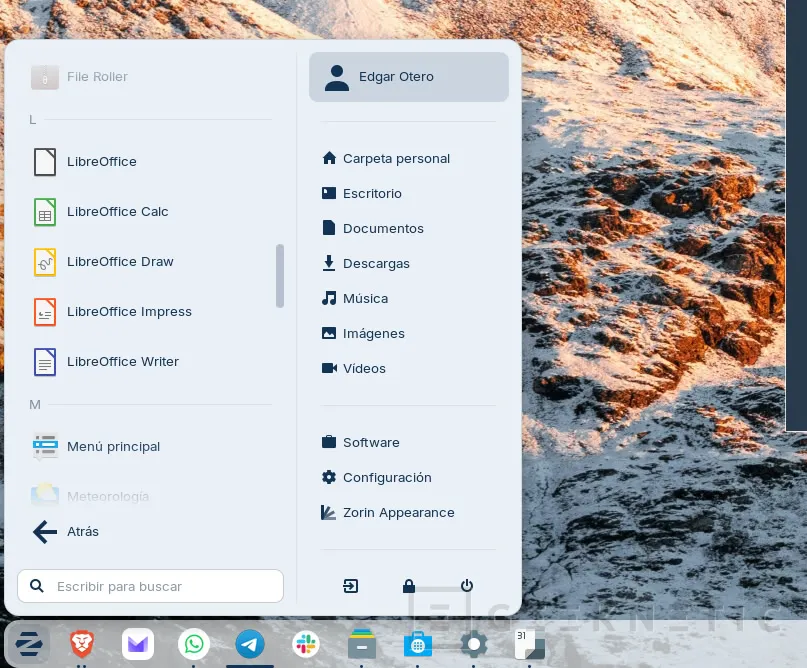The image size is (807, 668).
Task: Power off the computer
Action: (467, 586)
